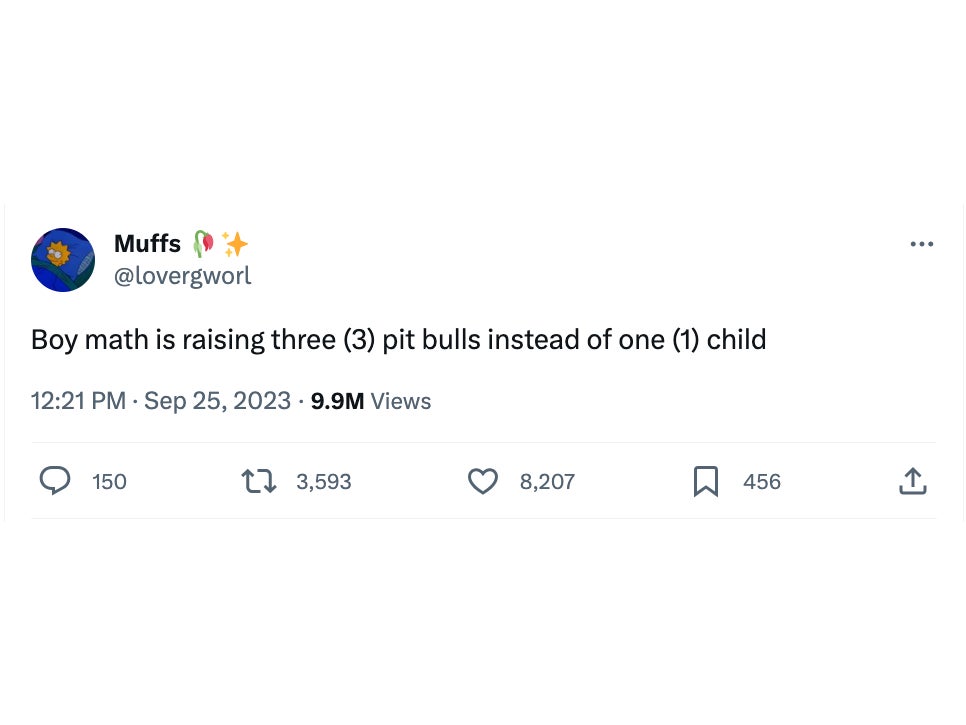
Task: Like the tweet with the heart icon
Action: [x=483, y=481]
